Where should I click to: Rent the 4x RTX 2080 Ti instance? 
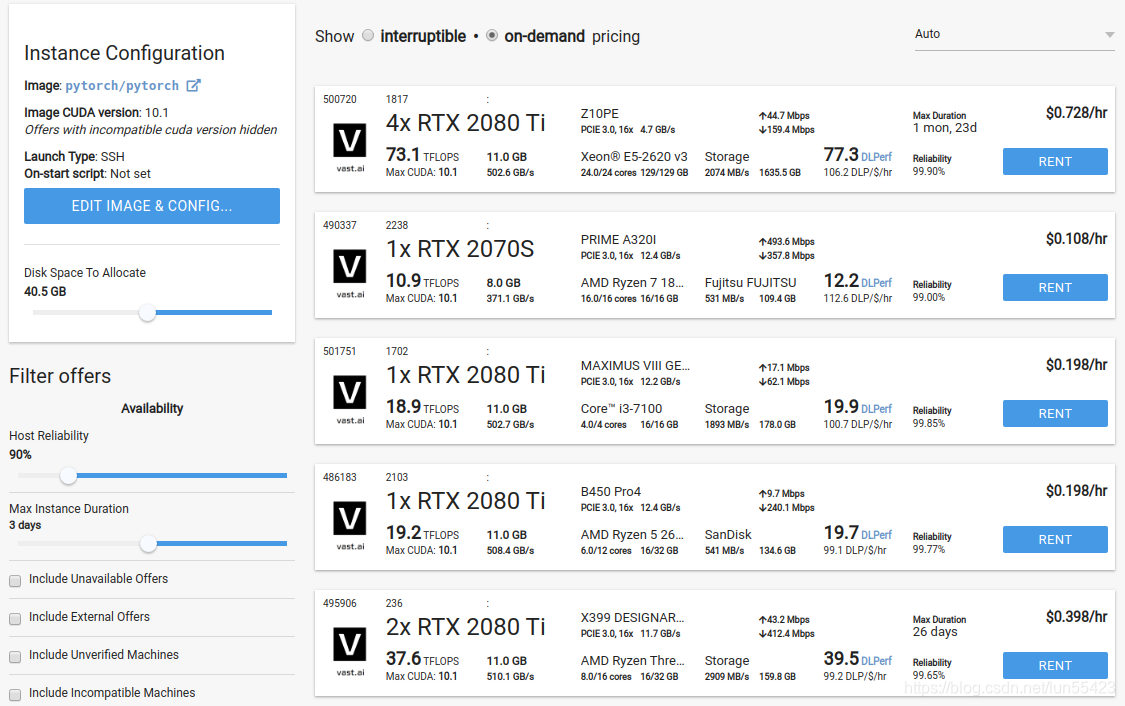1055,161
